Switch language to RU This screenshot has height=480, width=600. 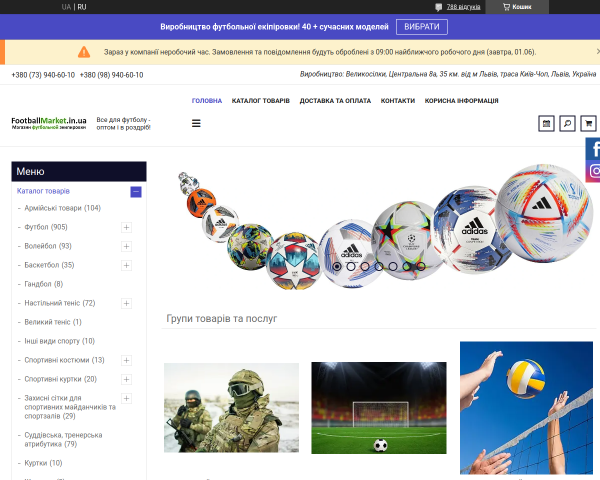pos(82,7)
